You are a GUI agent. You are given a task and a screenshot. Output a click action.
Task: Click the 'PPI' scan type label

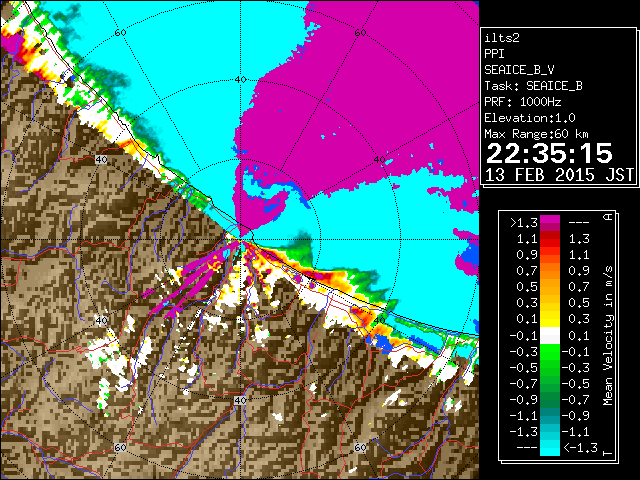(494, 54)
